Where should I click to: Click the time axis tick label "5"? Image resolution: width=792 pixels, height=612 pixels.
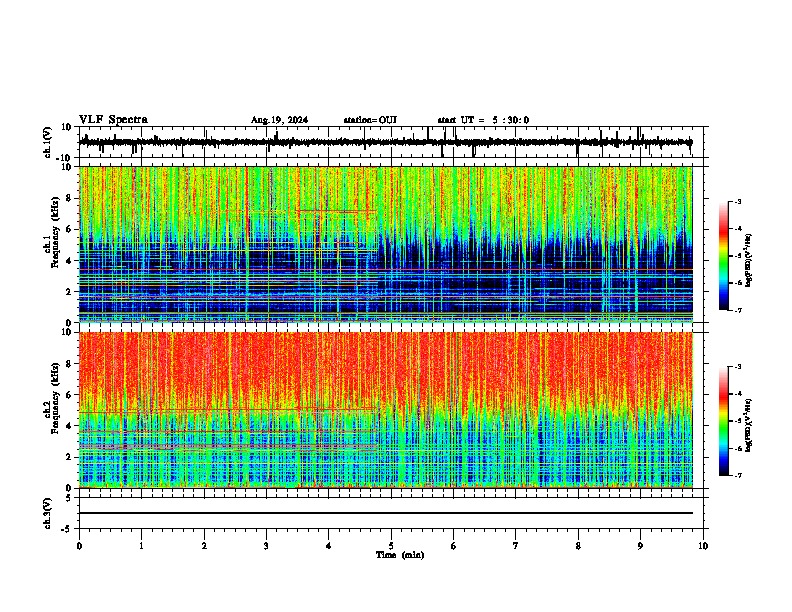point(391,546)
